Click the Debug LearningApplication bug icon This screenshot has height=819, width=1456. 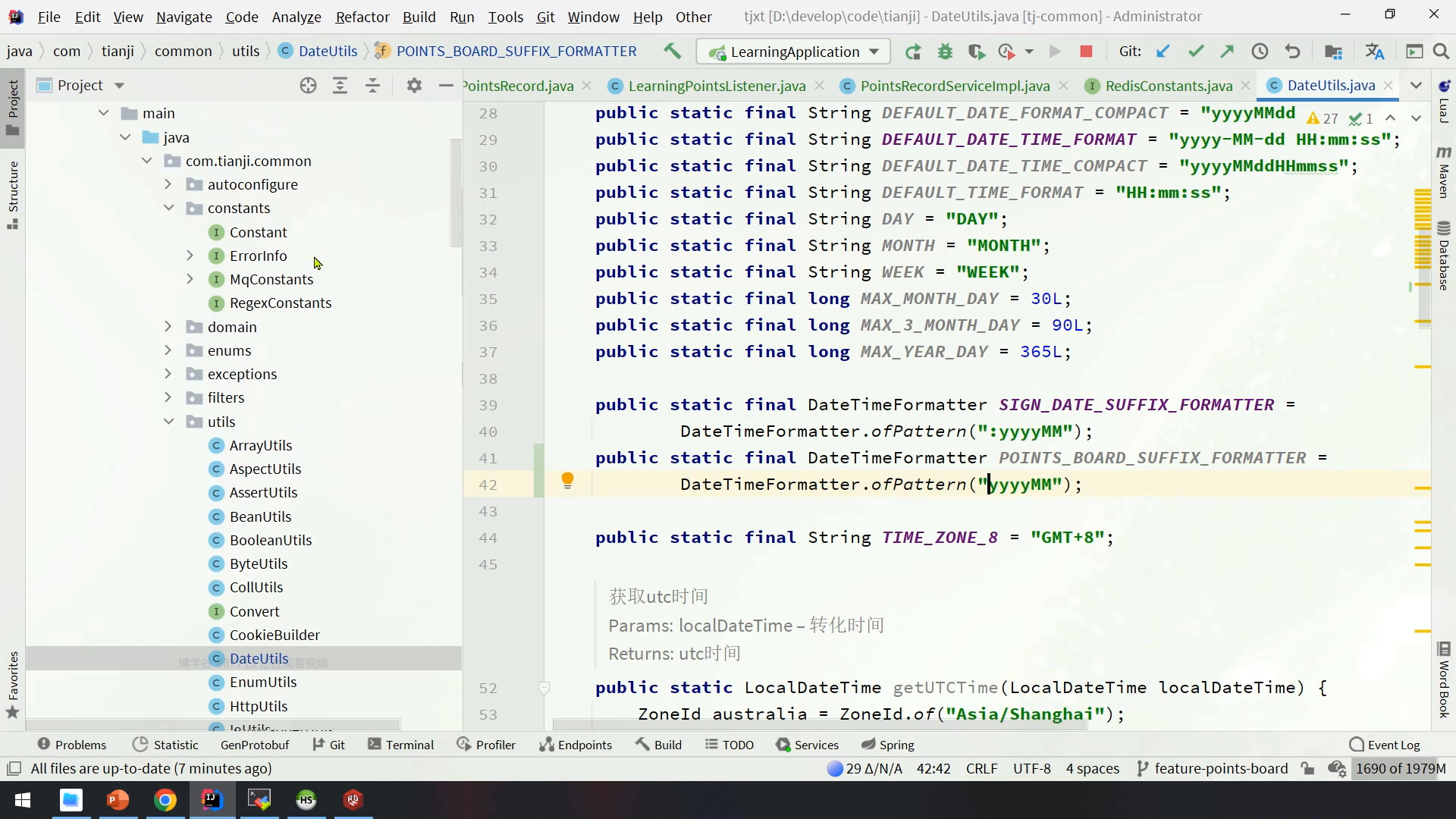(945, 52)
